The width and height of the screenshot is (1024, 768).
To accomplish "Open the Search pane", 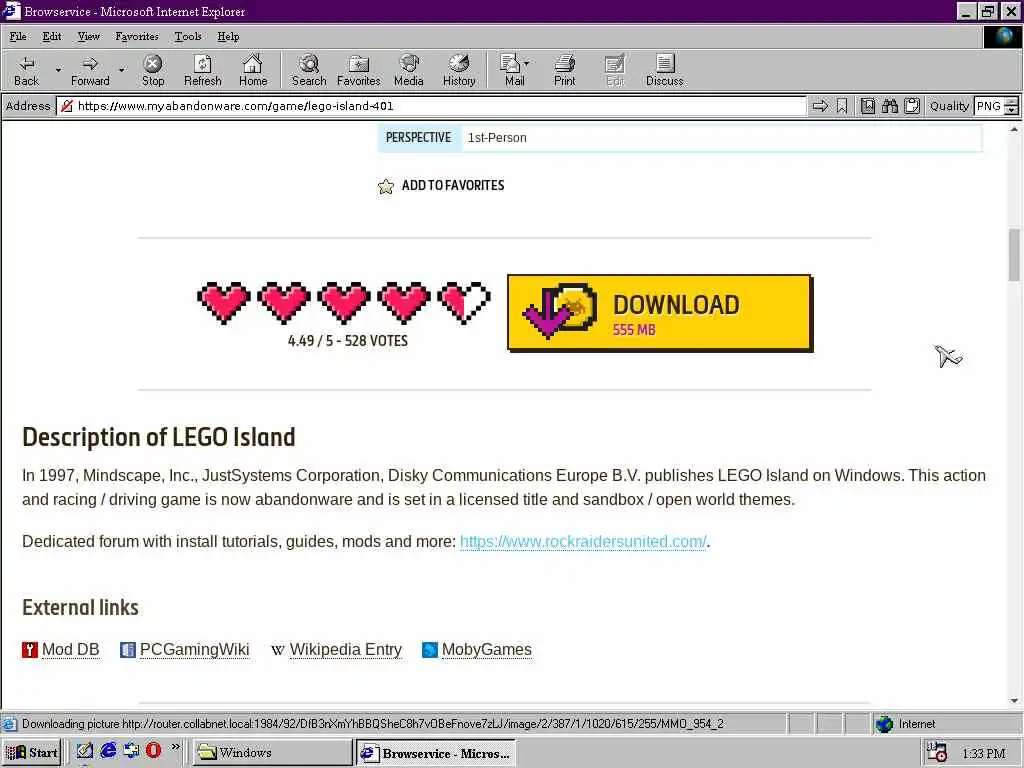I will click(x=308, y=71).
